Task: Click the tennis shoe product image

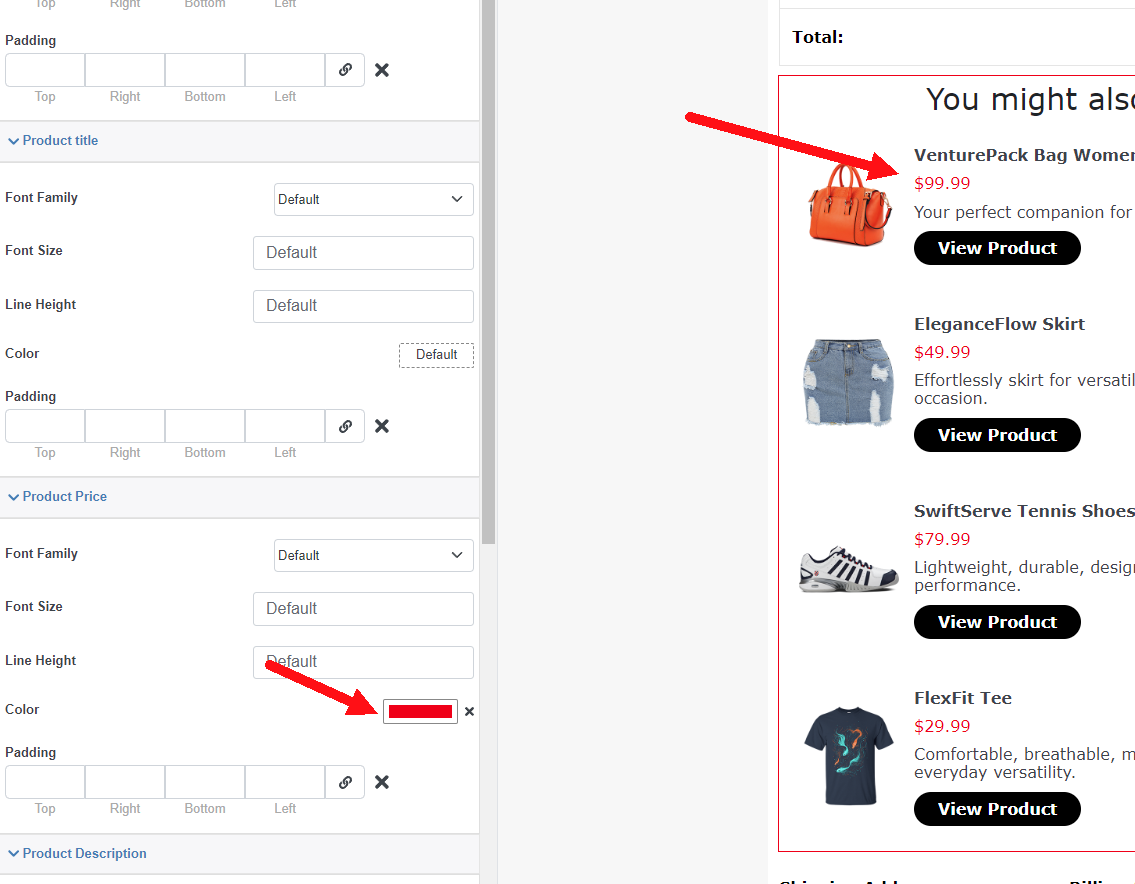Action: pyautogui.click(x=848, y=569)
